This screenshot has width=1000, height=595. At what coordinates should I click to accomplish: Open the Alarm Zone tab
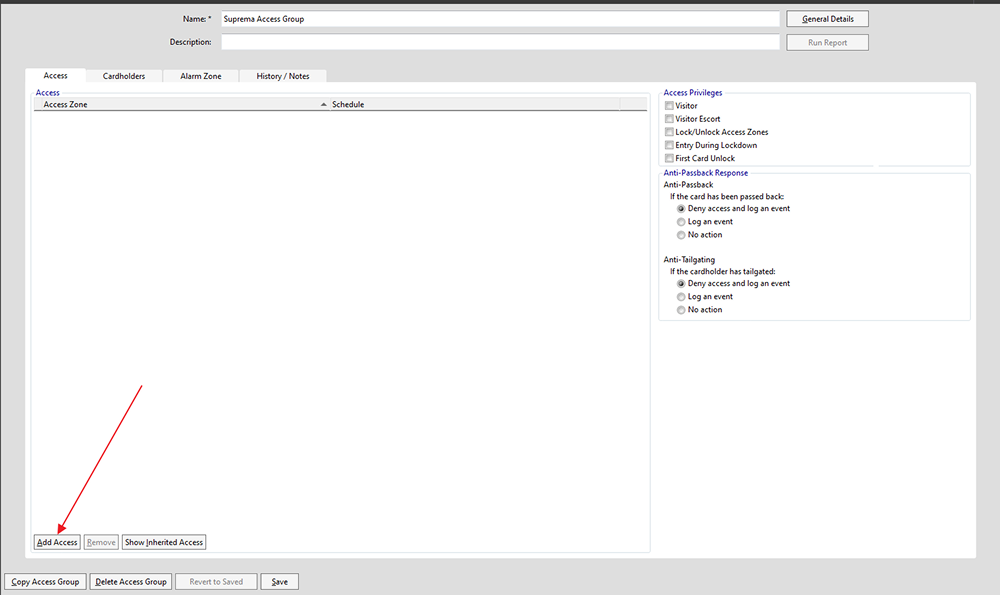point(200,76)
